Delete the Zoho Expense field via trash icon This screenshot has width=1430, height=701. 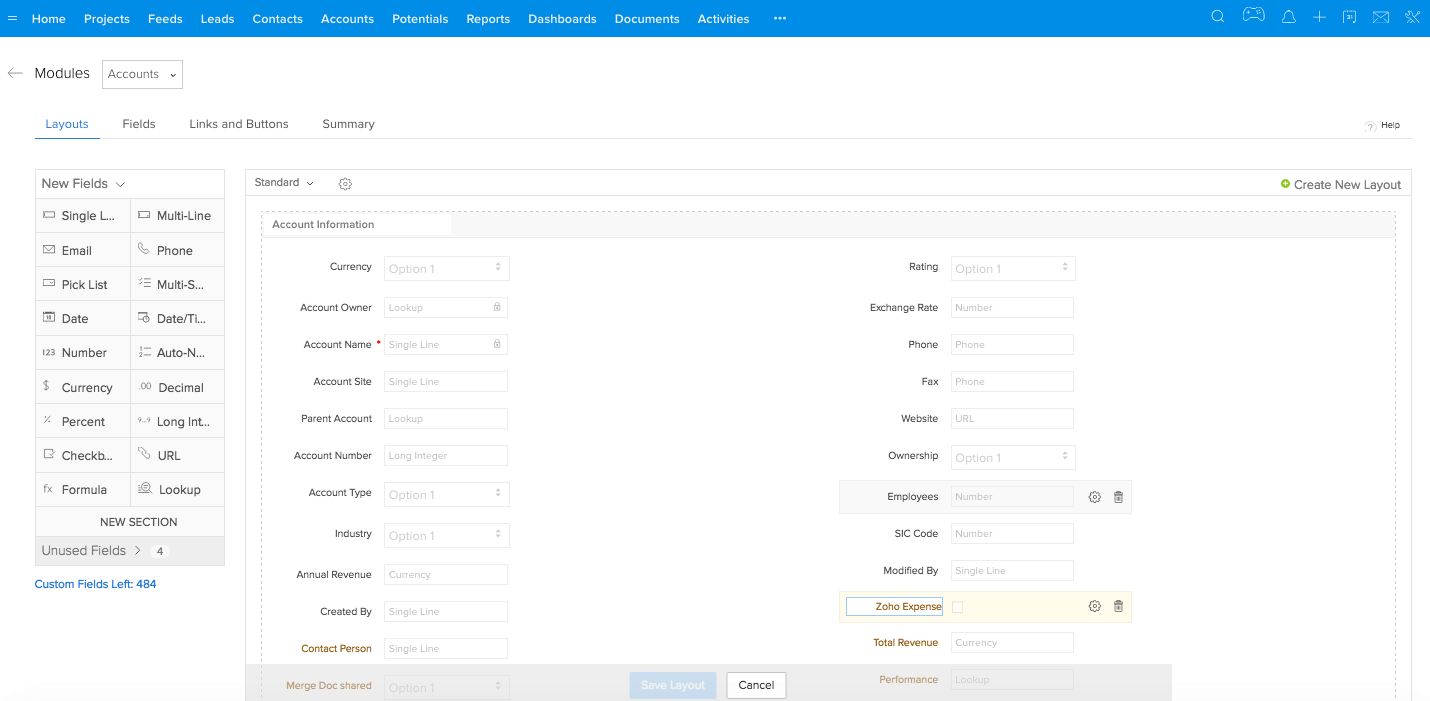(1118, 606)
